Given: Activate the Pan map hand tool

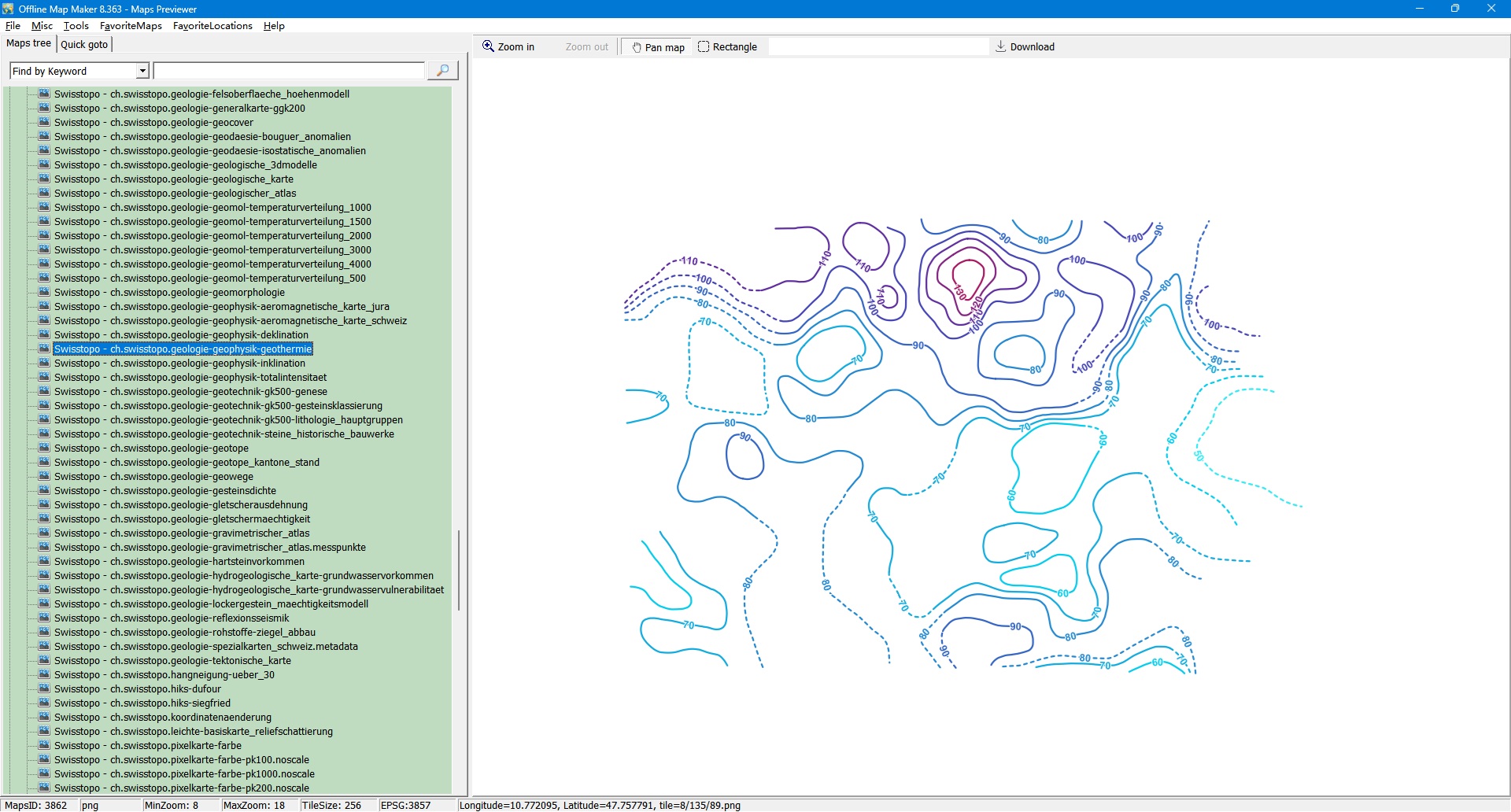Looking at the screenshot, I should point(637,47).
